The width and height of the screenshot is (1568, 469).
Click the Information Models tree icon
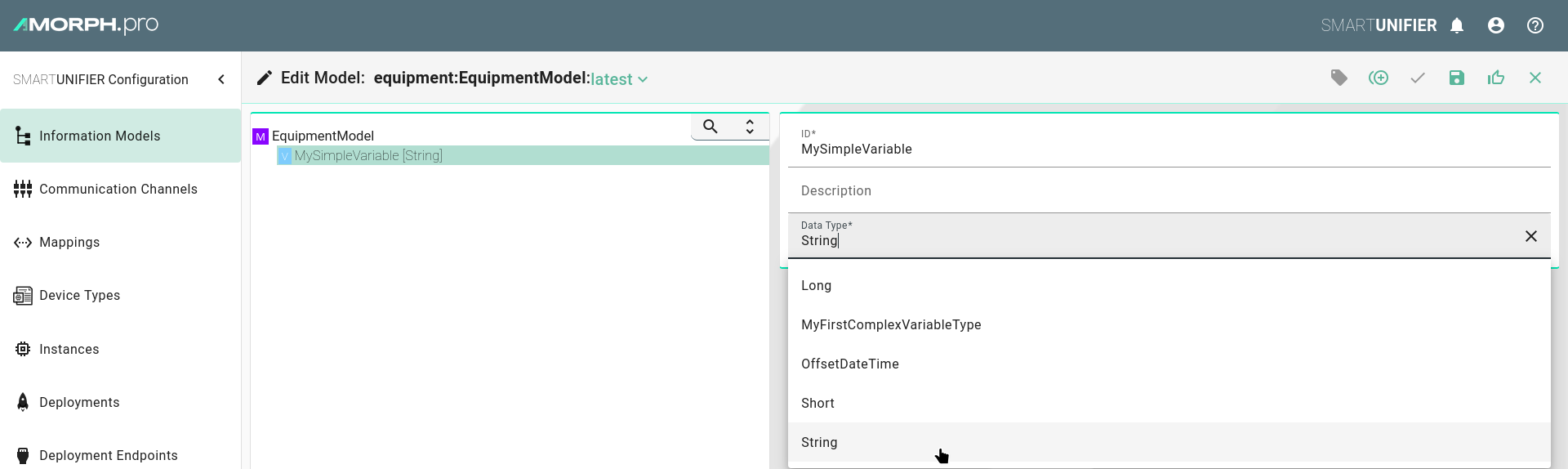click(23, 136)
